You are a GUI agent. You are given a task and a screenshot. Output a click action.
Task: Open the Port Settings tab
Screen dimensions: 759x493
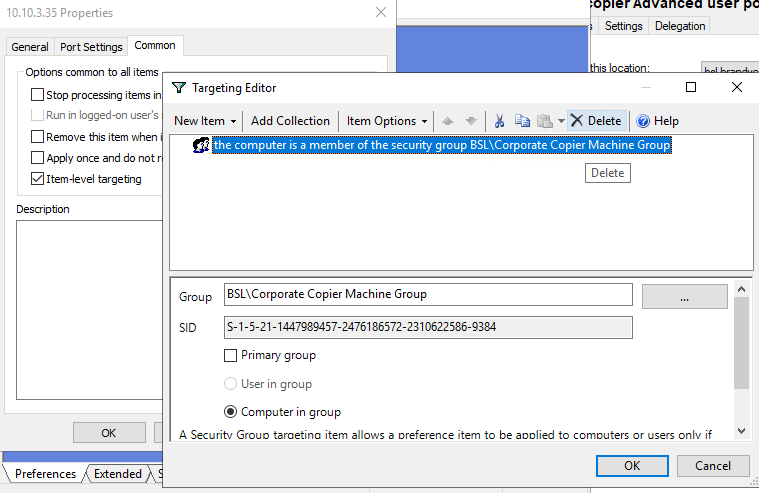[91, 47]
